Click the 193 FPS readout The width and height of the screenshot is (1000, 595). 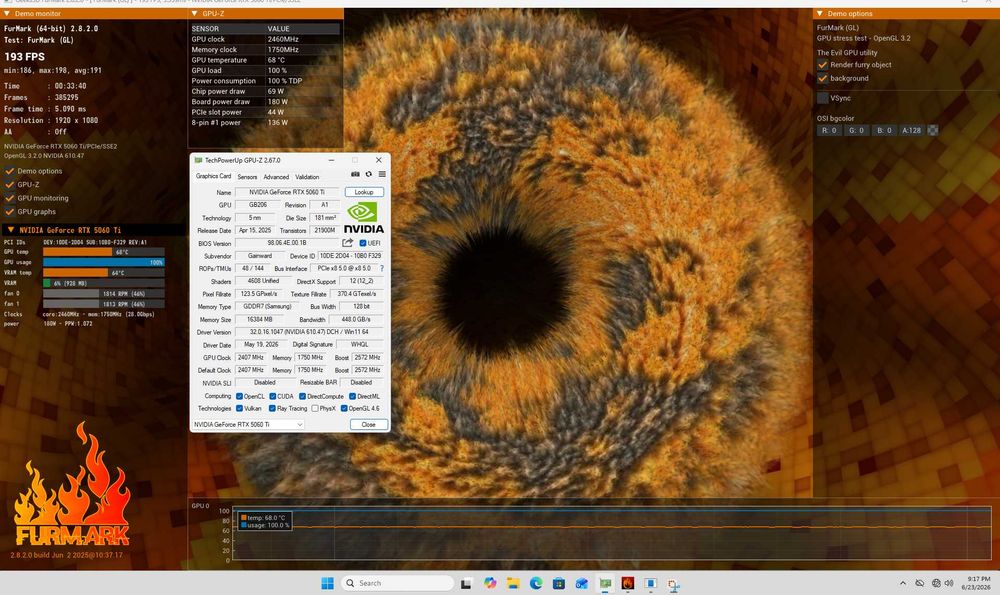(25, 57)
